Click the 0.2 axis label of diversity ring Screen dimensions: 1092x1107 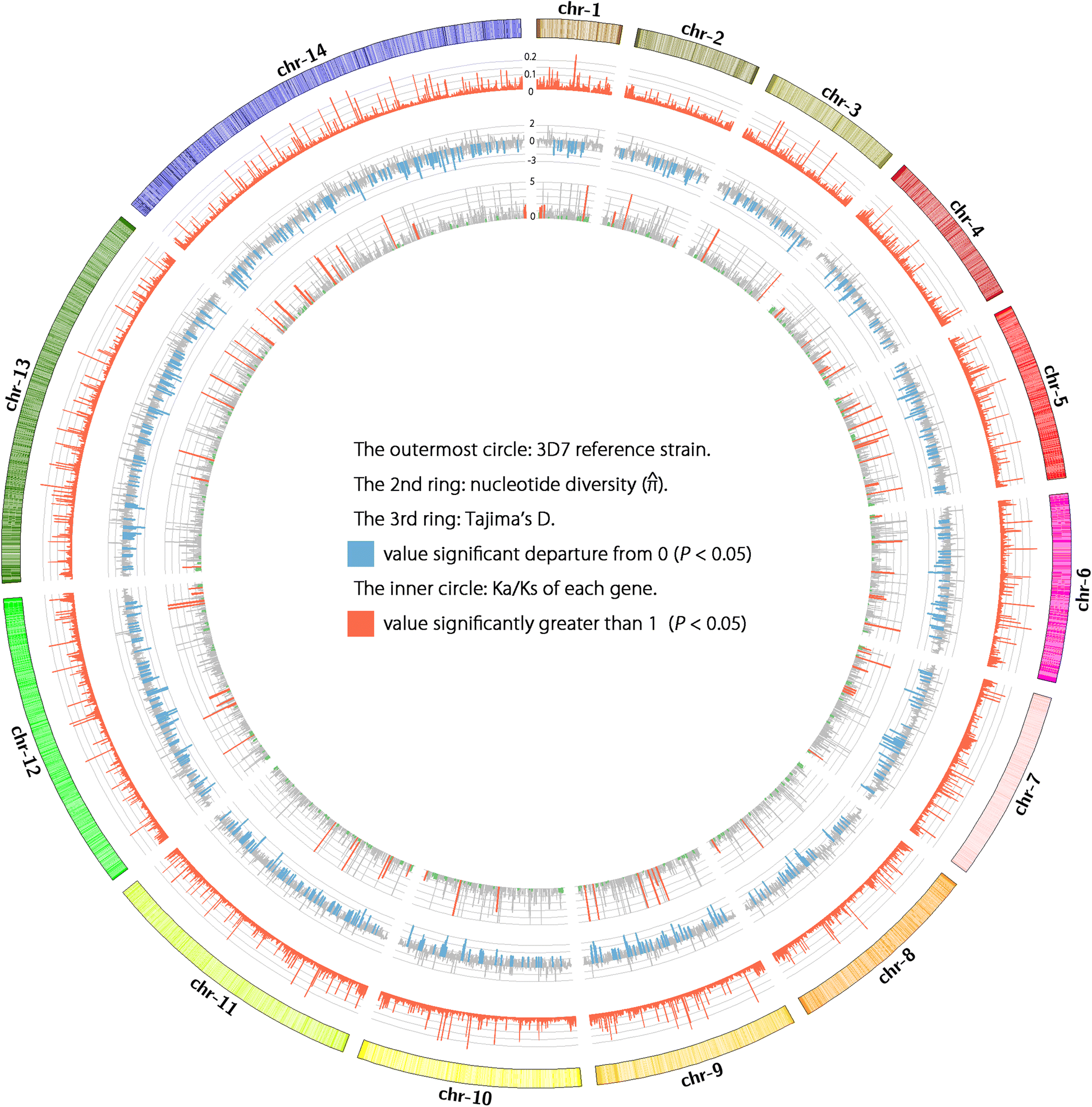tap(530, 57)
